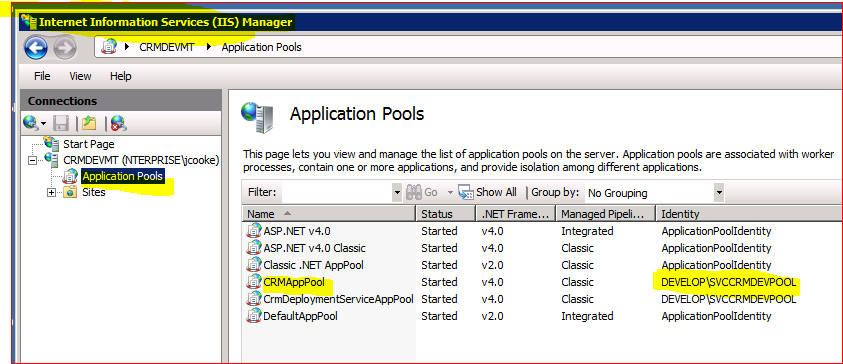This screenshot has width=843, height=364.
Task: Click ASP.NET v4.0 Classic pool icon
Action: click(x=253, y=248)
